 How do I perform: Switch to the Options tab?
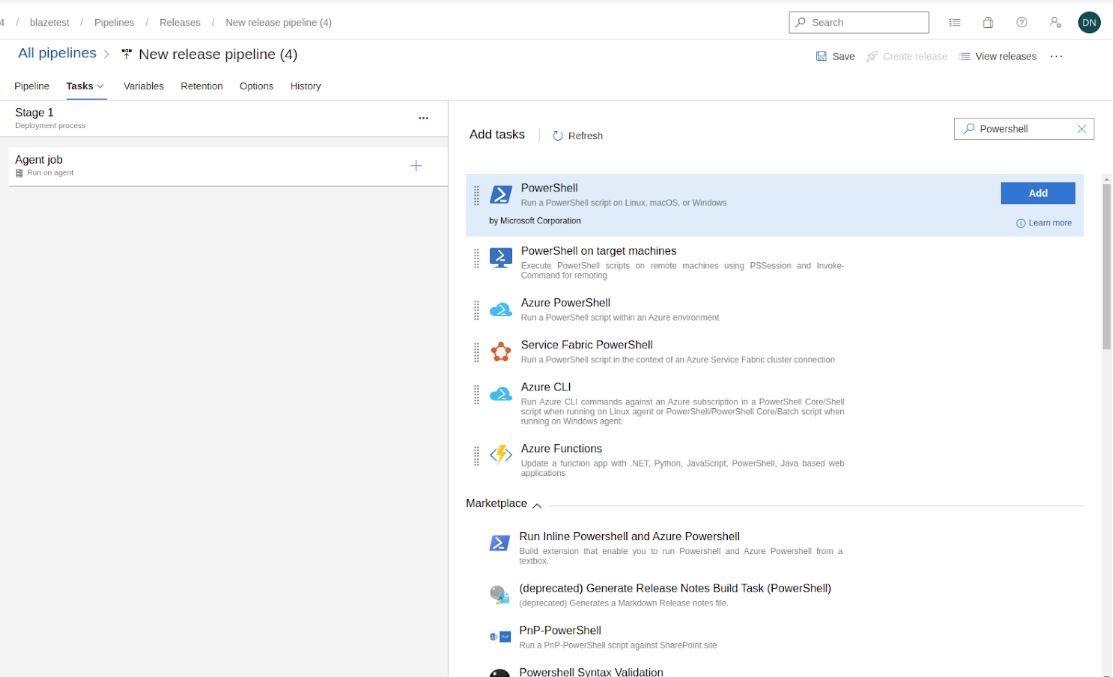tap(256, 86)
